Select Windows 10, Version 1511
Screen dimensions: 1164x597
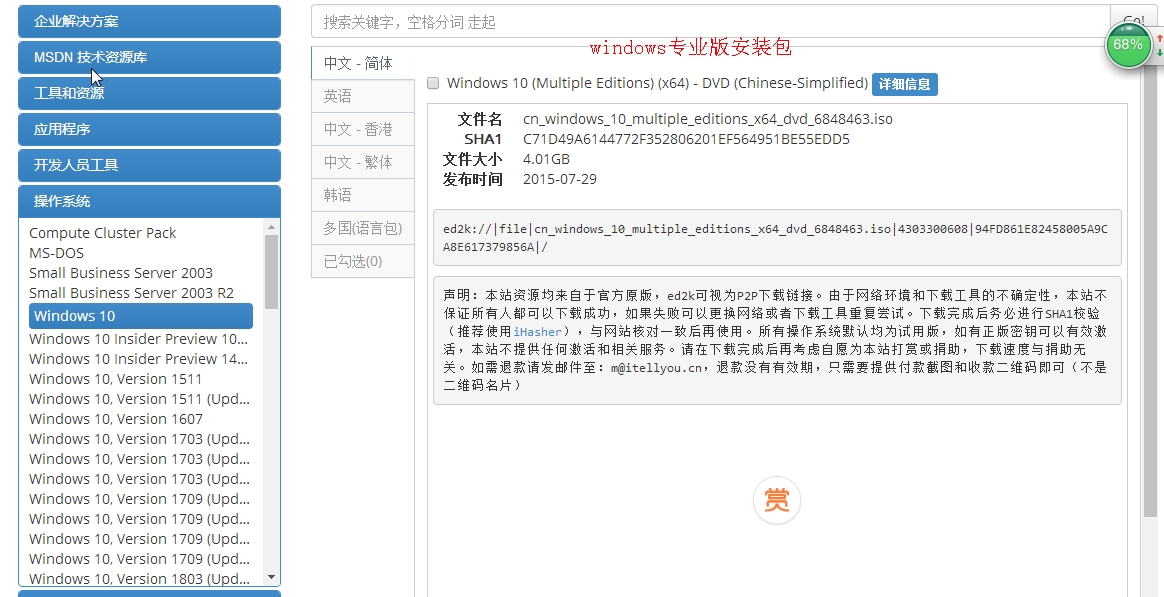[115, 379]
